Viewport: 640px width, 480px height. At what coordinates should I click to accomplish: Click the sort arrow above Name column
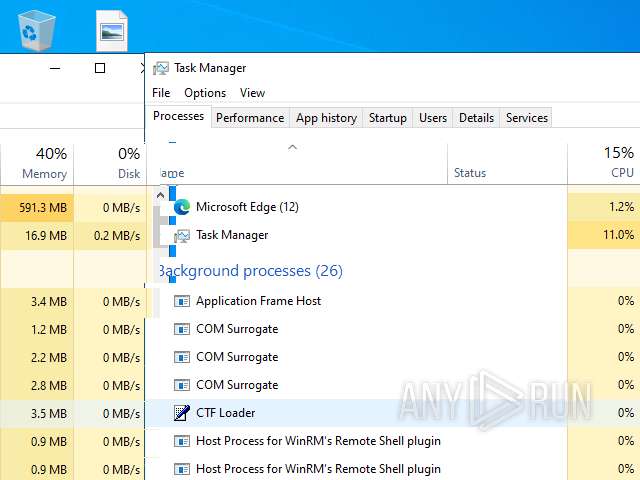292,147
